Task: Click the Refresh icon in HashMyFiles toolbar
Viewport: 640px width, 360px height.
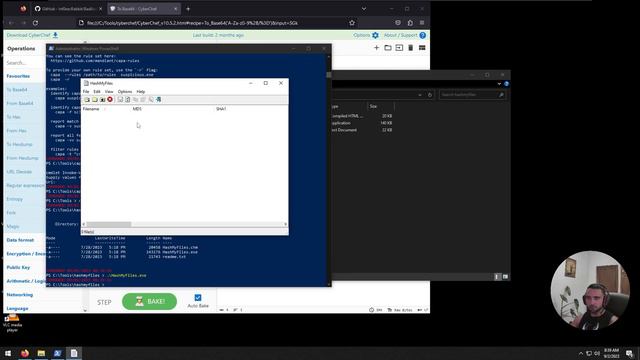Action: (128, 100)
